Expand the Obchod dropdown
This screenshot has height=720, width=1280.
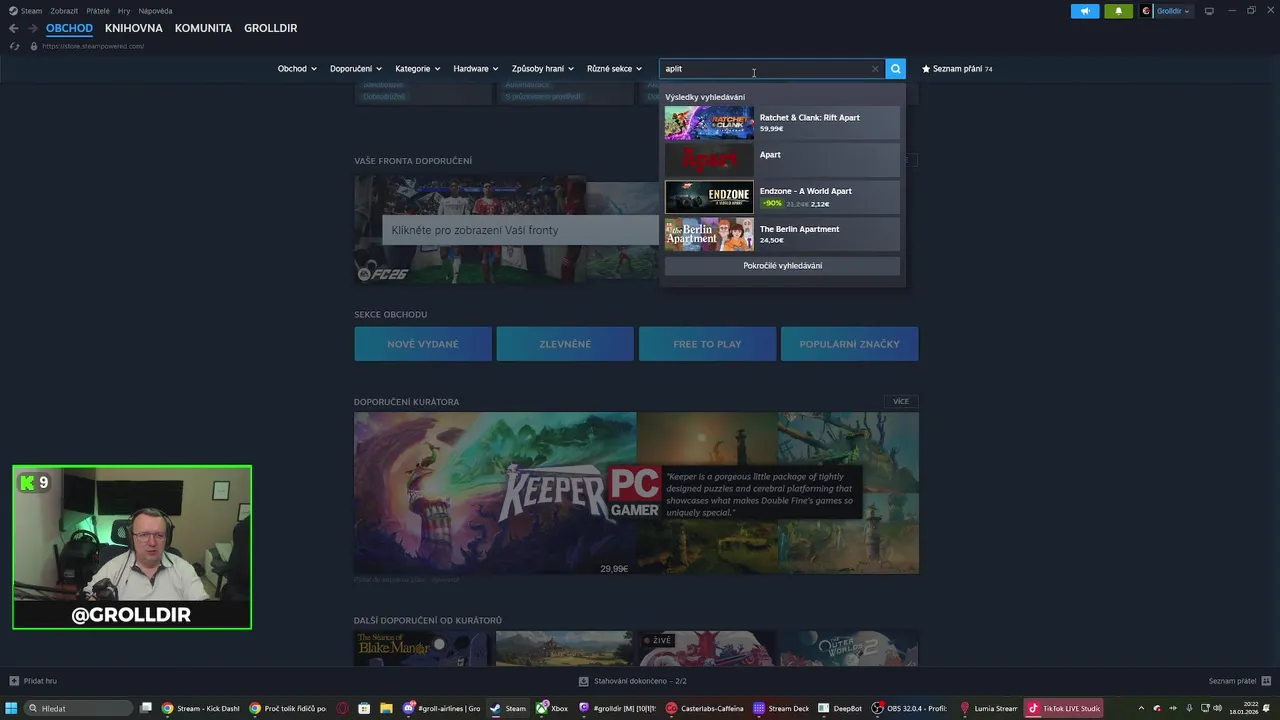[297, 69]
